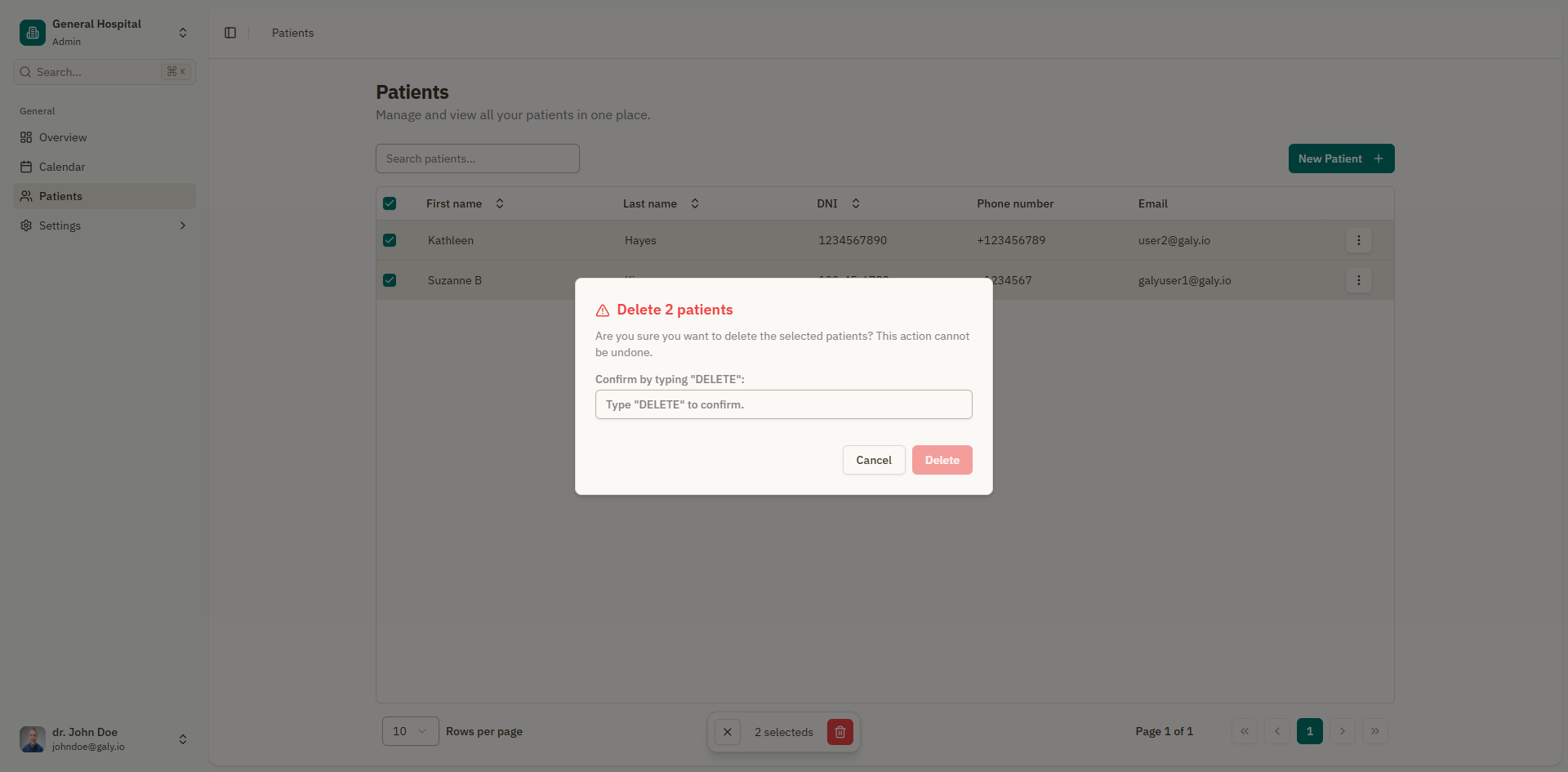
Task: Focus the DELETE confirmation input field
Action: pyautogui.click(x=783, y=404)
